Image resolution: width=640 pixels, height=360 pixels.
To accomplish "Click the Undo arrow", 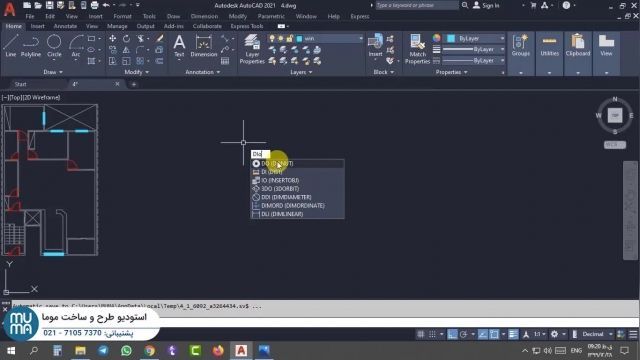I will (106, 5).
